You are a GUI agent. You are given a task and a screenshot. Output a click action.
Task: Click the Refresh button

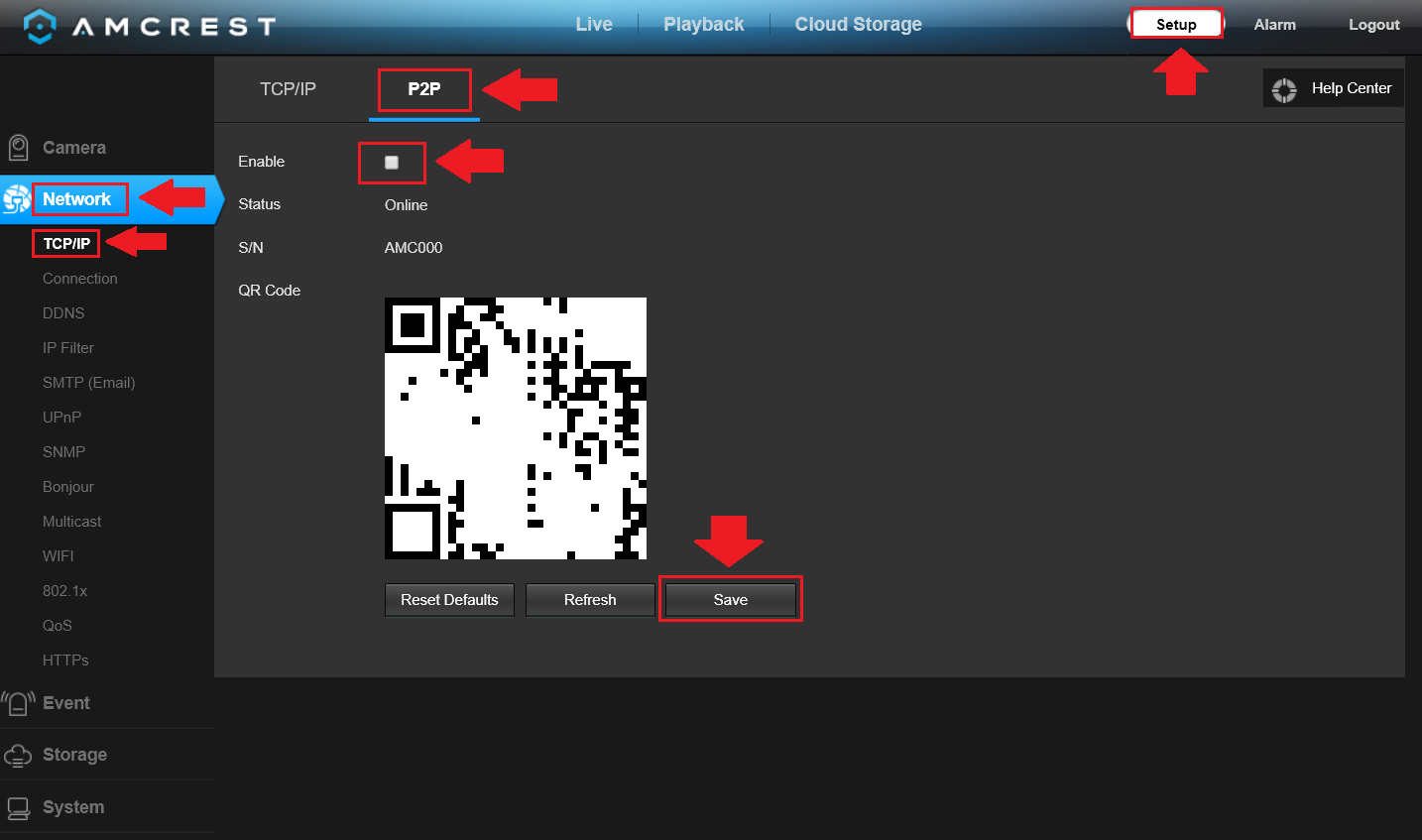tap(590, 600)
